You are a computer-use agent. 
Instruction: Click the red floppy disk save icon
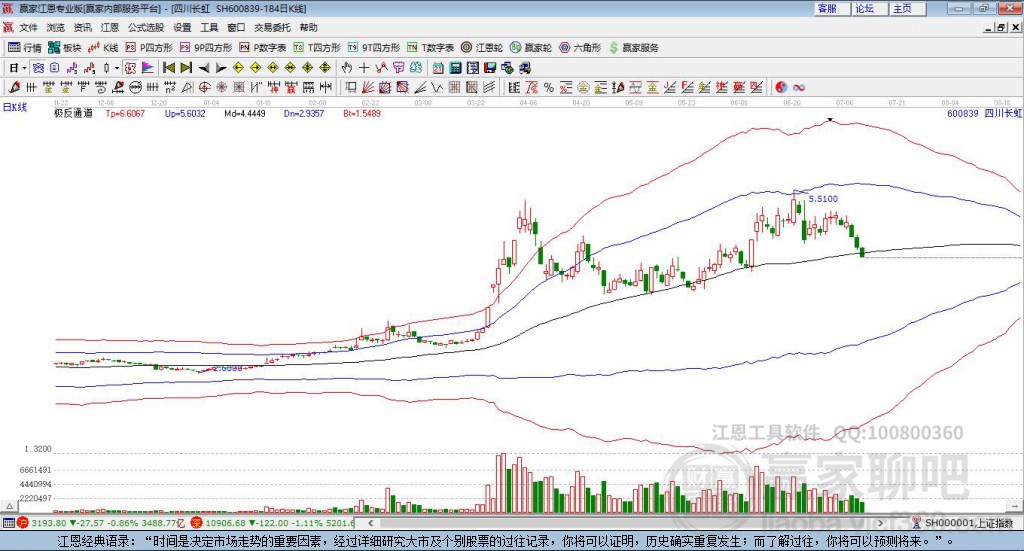click(x=490, y=68)
